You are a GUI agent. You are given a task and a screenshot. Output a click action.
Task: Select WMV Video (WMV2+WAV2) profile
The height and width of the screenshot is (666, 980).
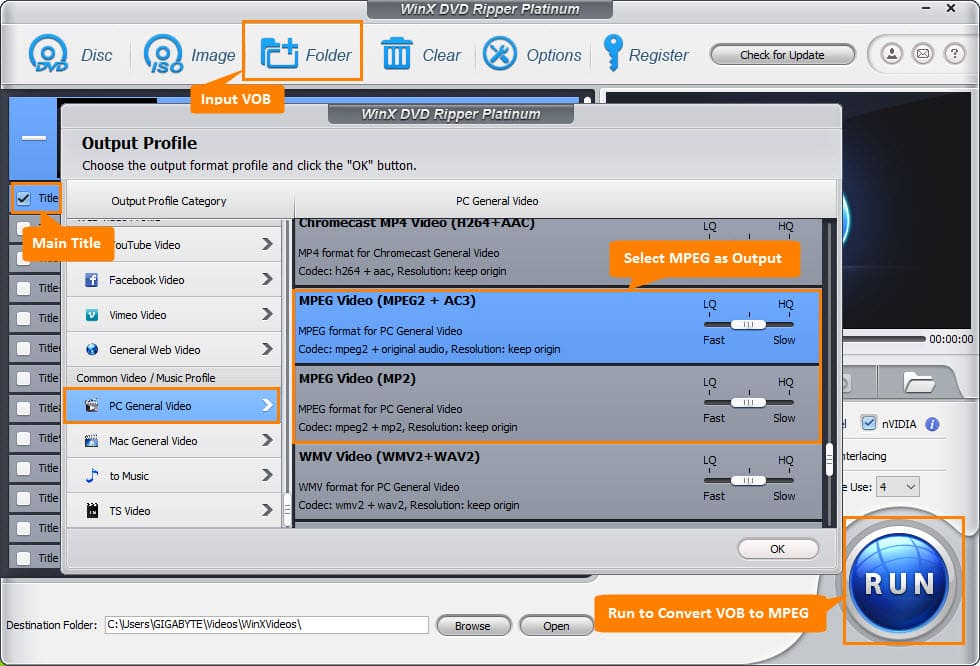point(558,482)
